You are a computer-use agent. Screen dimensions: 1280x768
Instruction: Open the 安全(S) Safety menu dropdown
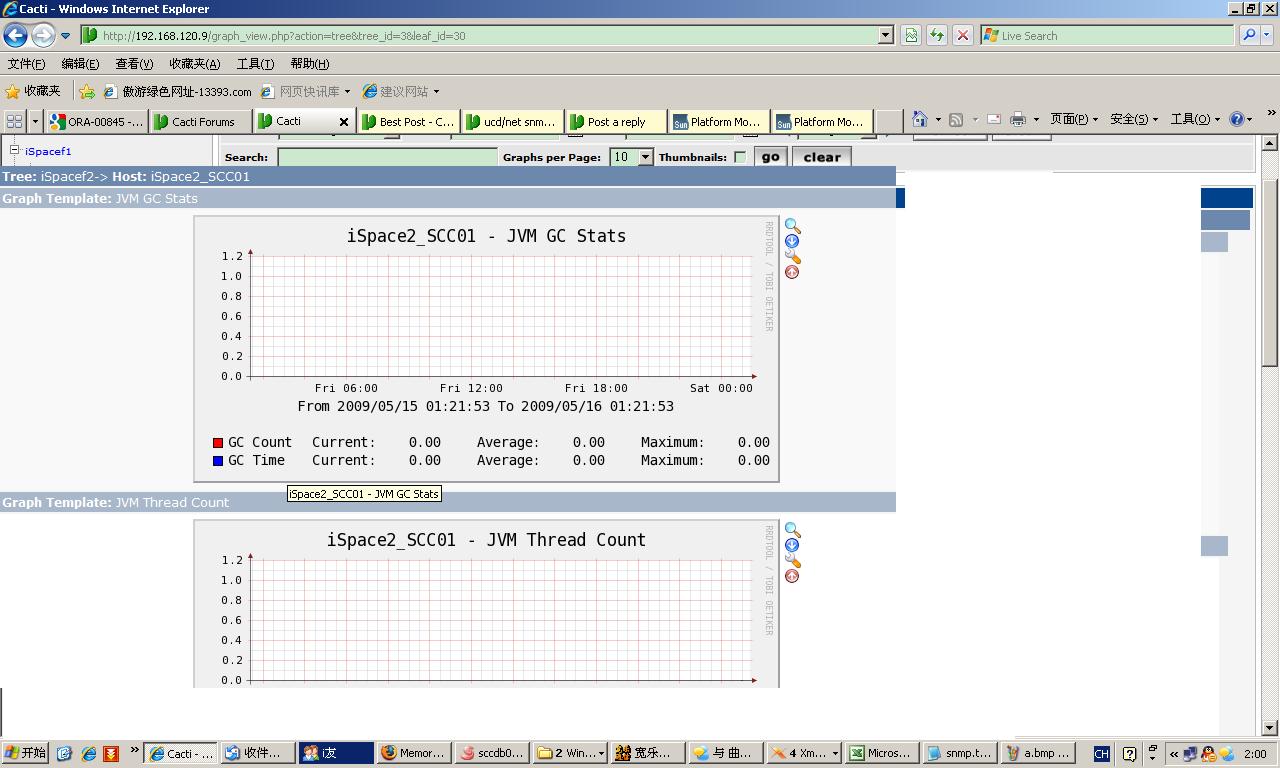(x=1134, y=119)
